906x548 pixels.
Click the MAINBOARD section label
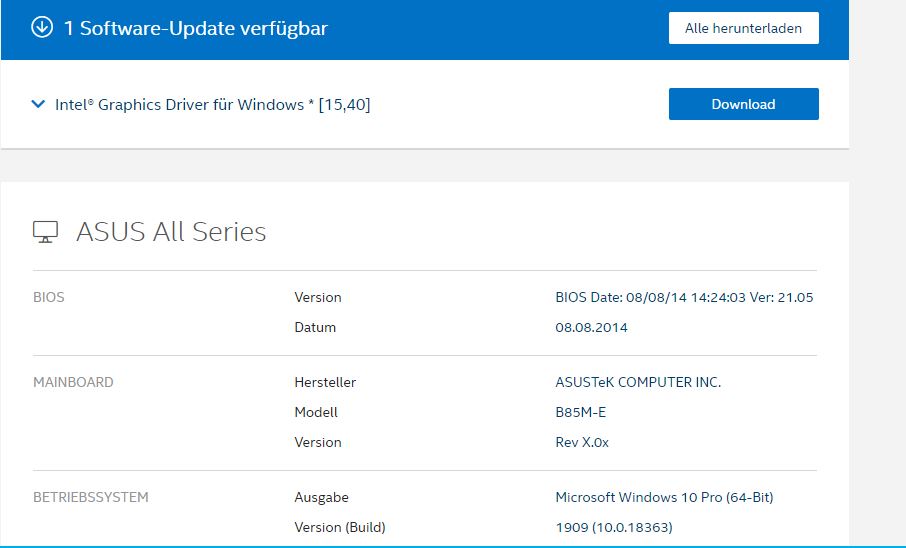pos(73,382)
